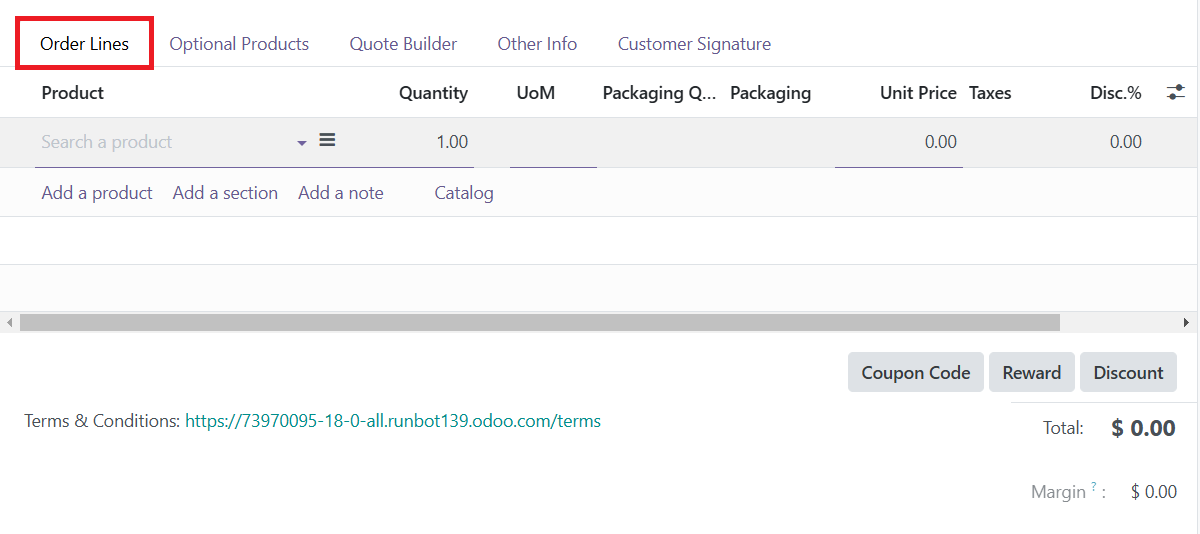Screen dimensions: 1200x534
Task: Click the Add a section link
Action: [225, 193]
